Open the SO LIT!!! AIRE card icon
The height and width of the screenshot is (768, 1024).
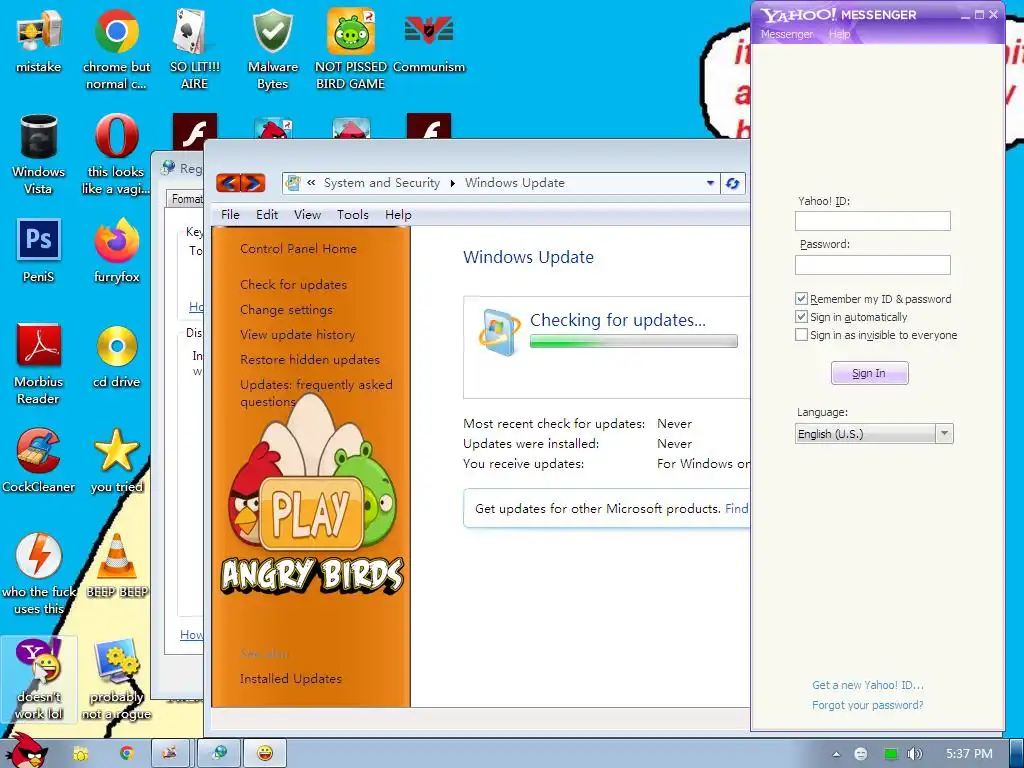(195, 49)
